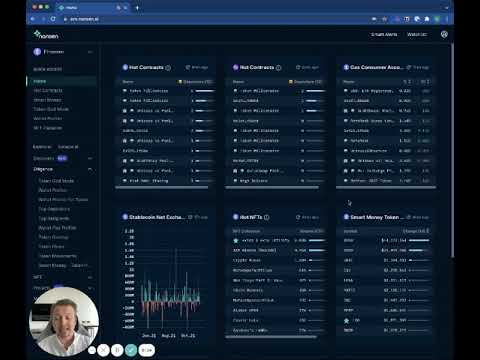Open Token Overlap under Diligence

(53, 237)
